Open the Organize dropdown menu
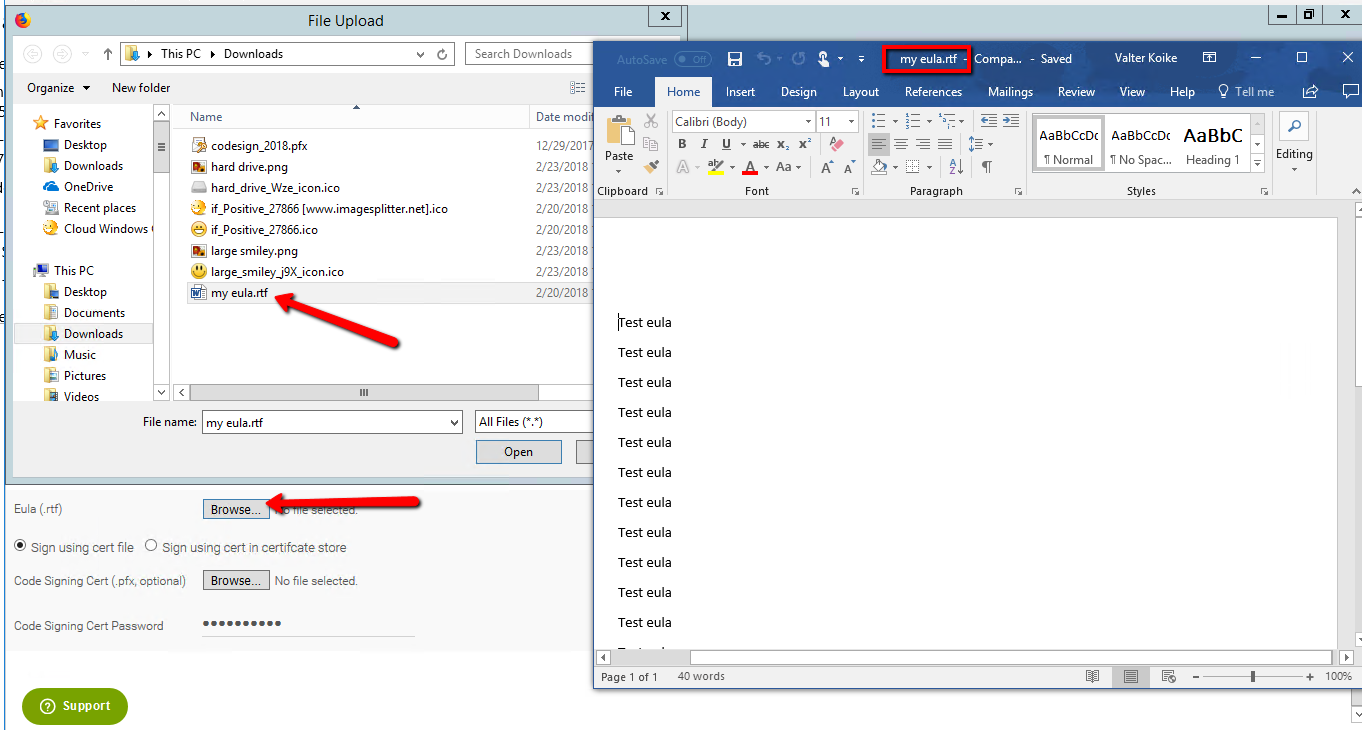Screen dimensions: 1362x730 click(x=58, y=88)
